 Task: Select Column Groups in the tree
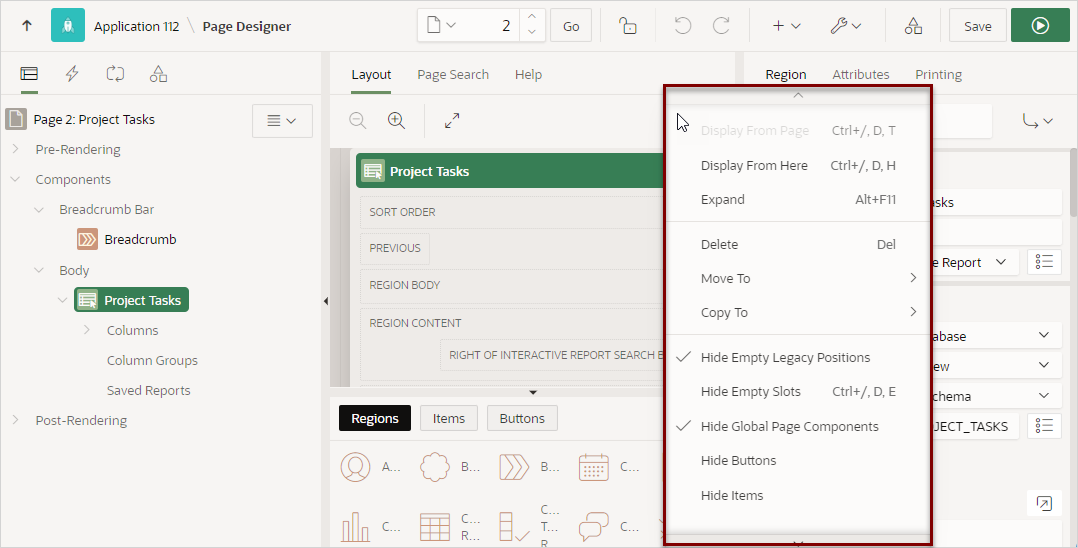click(152, 360)
